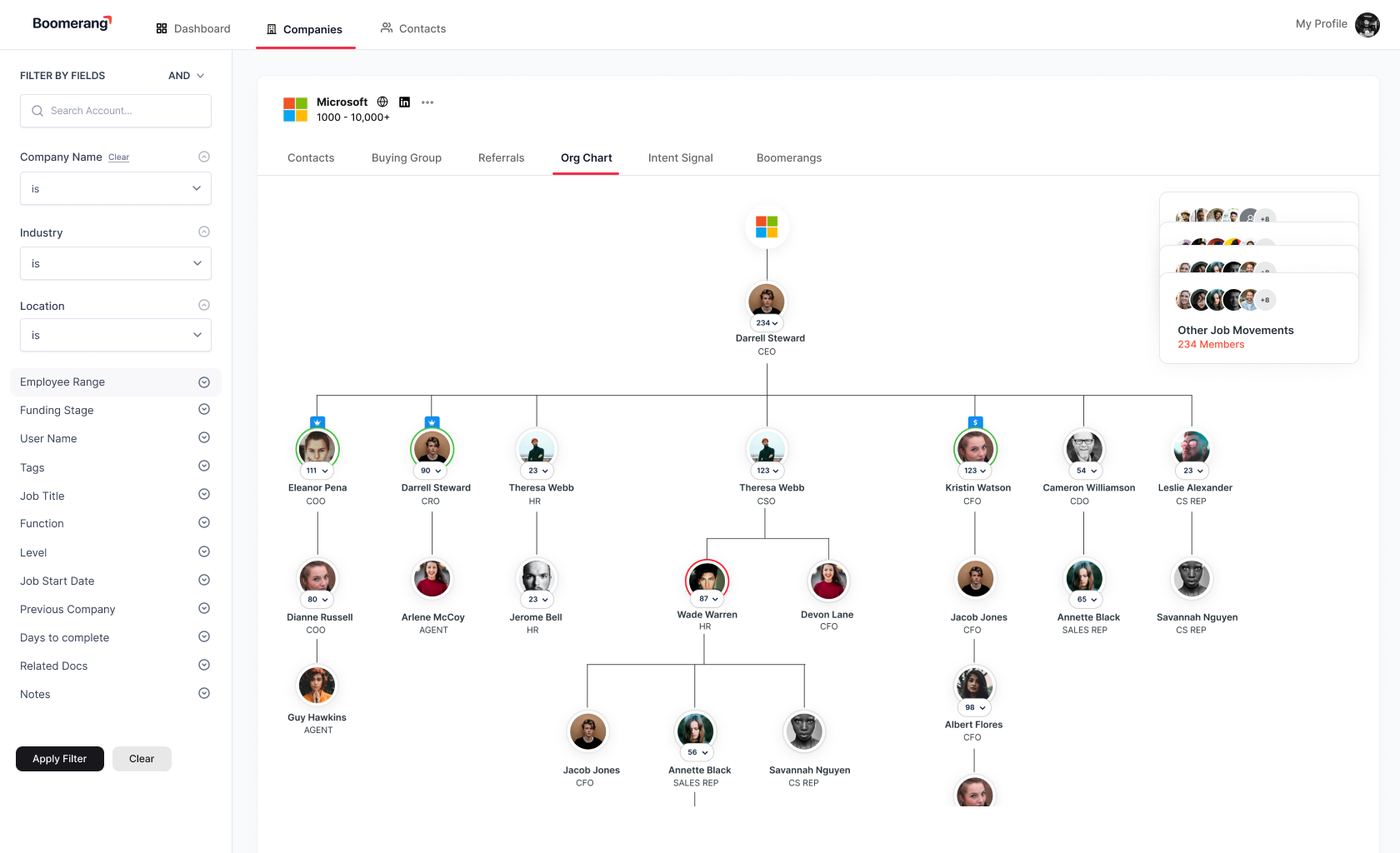This screenshot has width=1400, height=853.
Task: Click the Clear button beside Apply Filter
Action: tap(142, 758)
